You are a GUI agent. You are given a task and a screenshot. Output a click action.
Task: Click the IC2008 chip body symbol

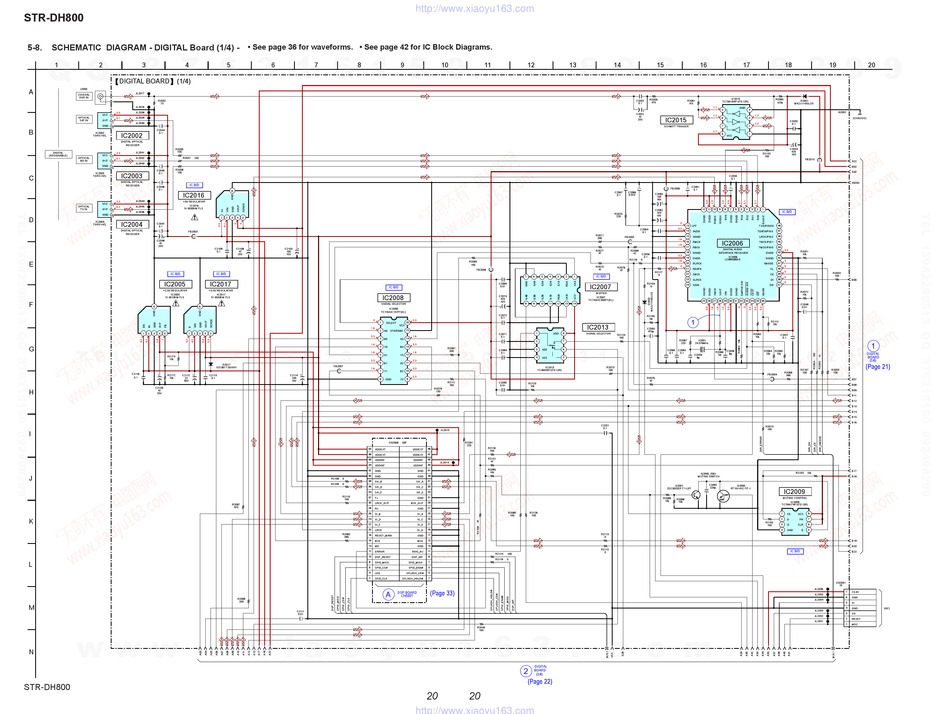(x=395, y=350)
